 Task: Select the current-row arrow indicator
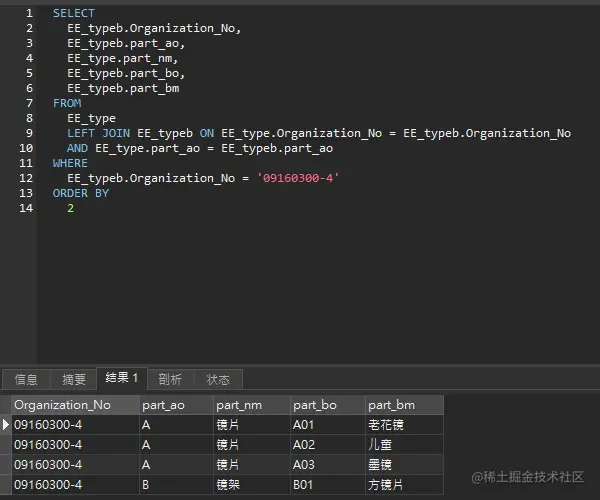coord(5,425)
